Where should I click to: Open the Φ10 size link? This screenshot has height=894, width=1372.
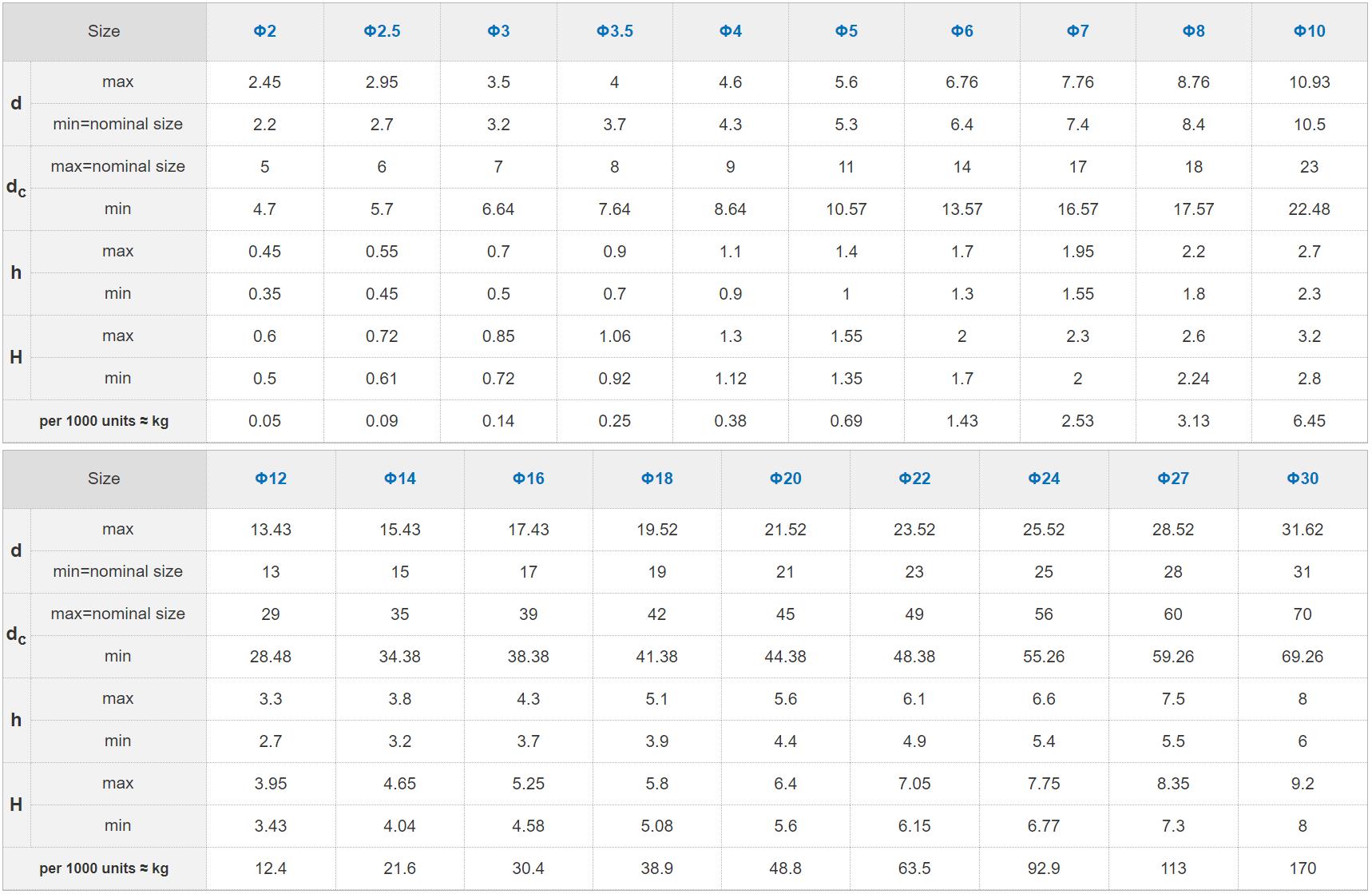tap(1309, 31)
